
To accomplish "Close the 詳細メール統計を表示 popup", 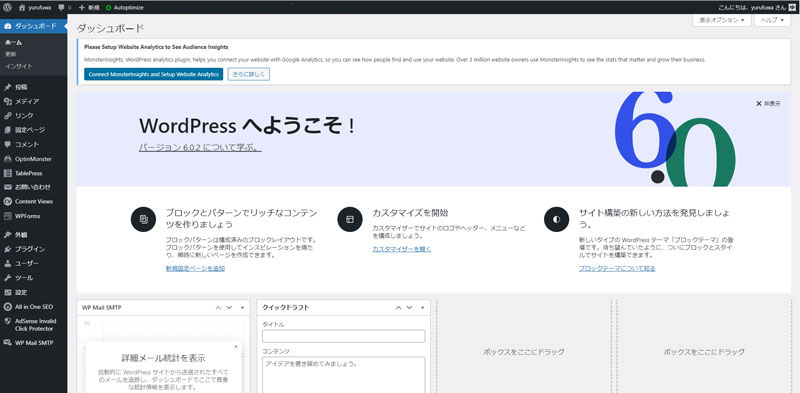I will 236,347.
